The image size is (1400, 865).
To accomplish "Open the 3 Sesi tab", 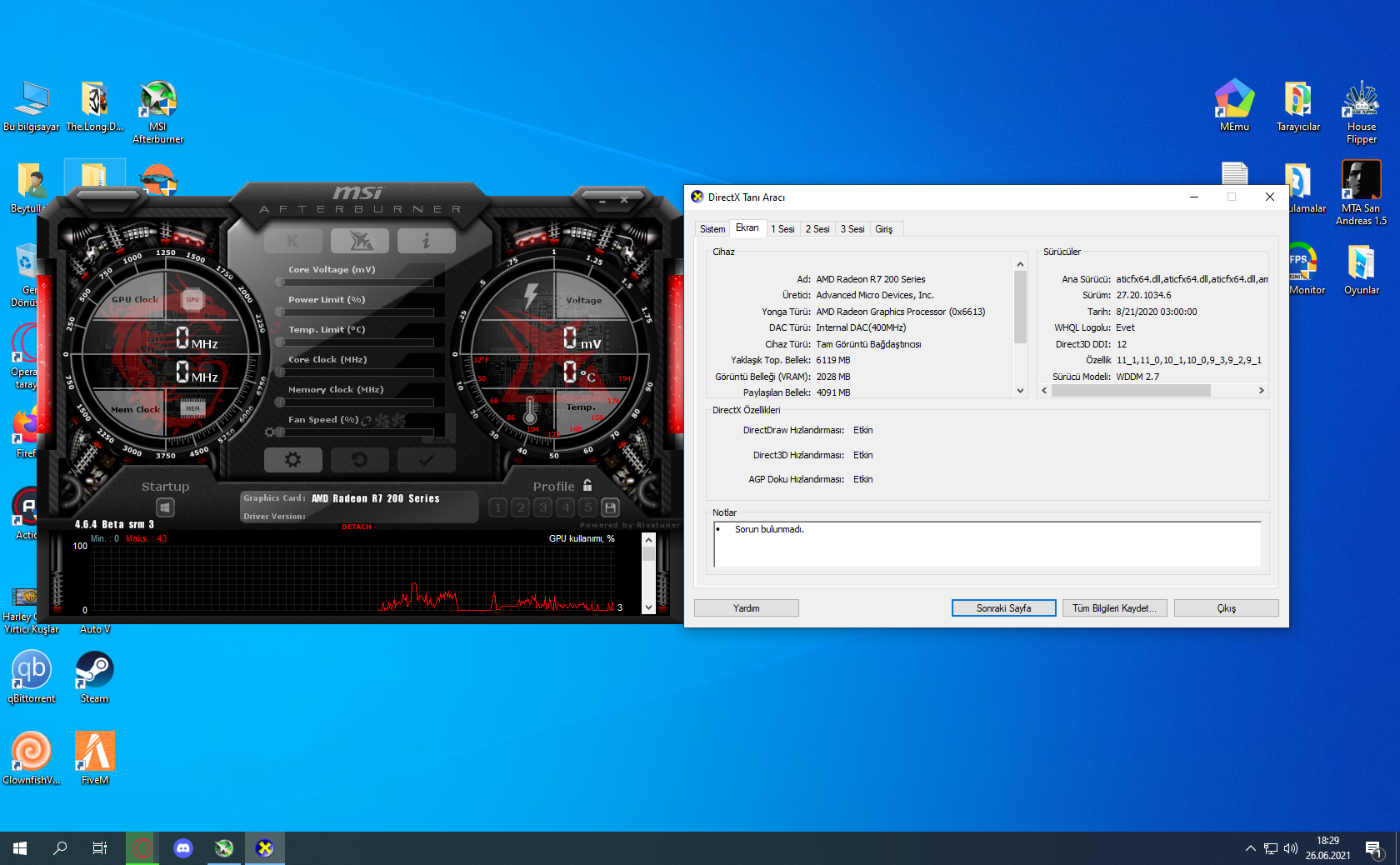I will (x=852, y=229).
